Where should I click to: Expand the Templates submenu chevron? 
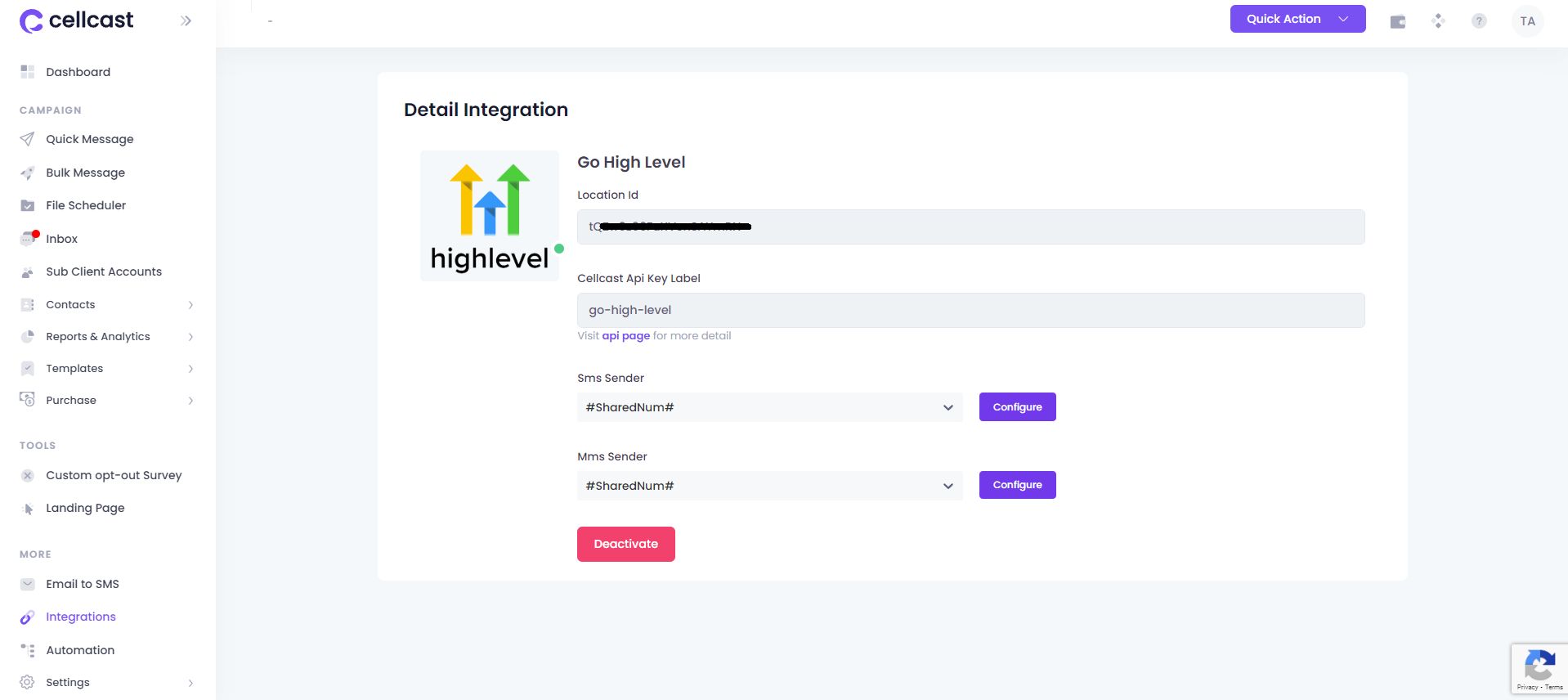190,369
